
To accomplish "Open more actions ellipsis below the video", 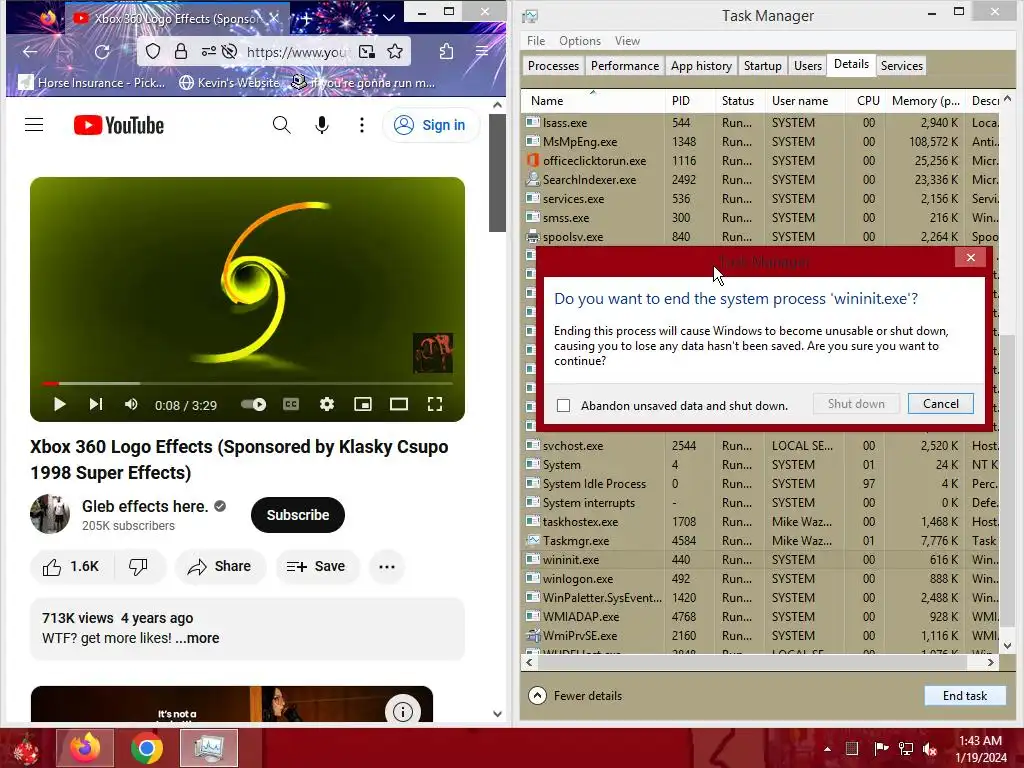I will [x=387, y=566].
